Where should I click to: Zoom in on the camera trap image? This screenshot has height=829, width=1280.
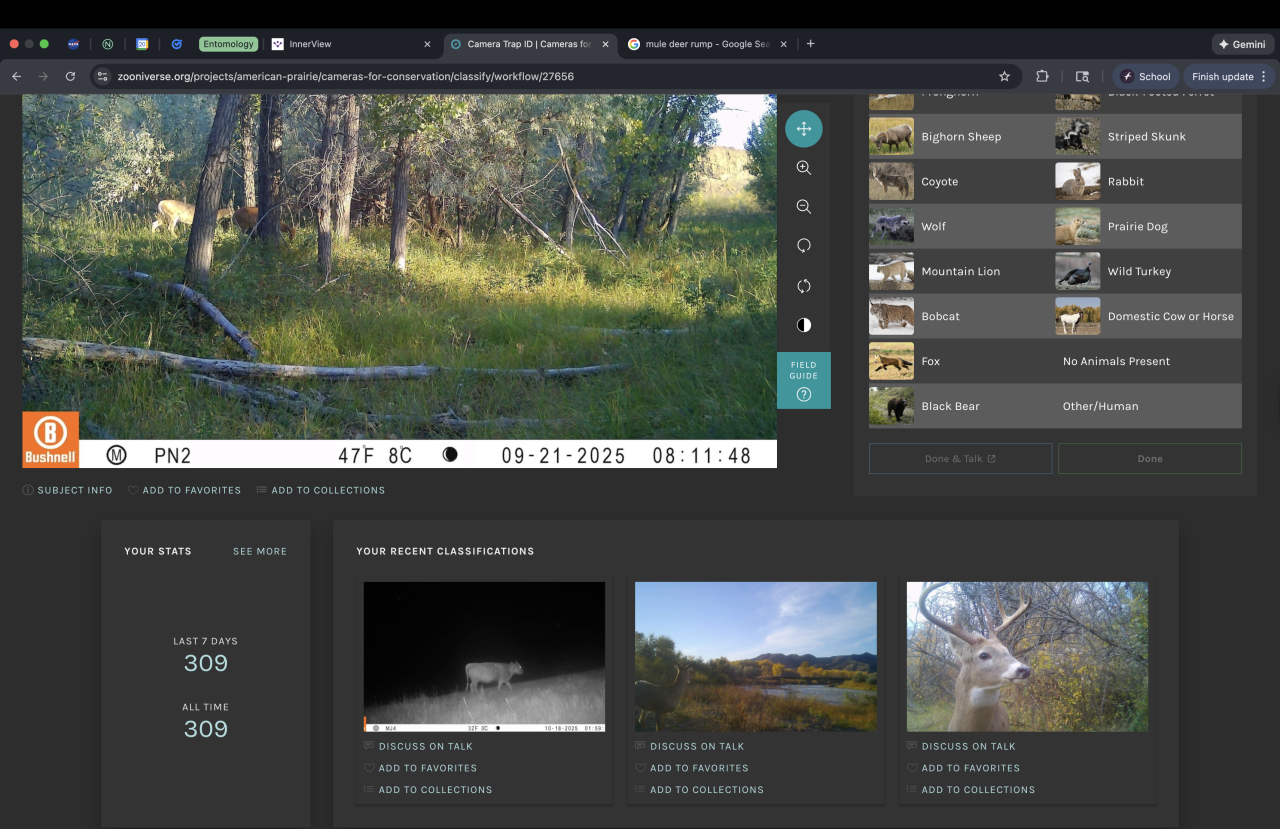point(803,168)
